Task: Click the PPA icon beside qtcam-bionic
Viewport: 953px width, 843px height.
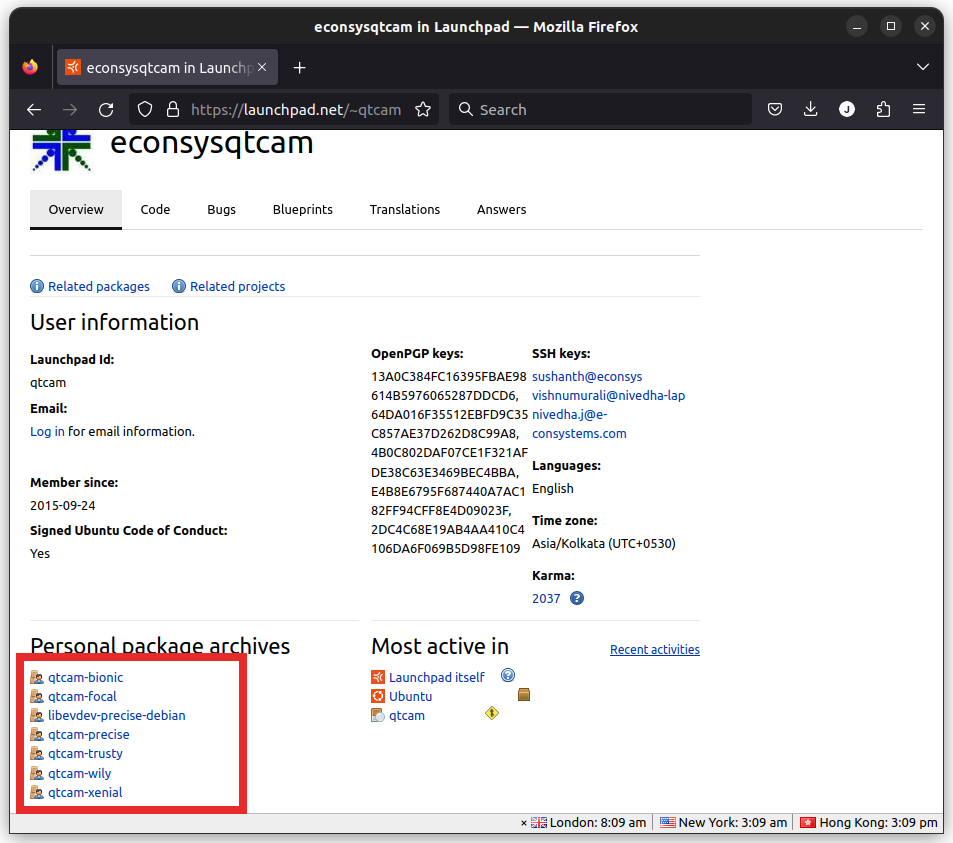Action: (37, 677)
